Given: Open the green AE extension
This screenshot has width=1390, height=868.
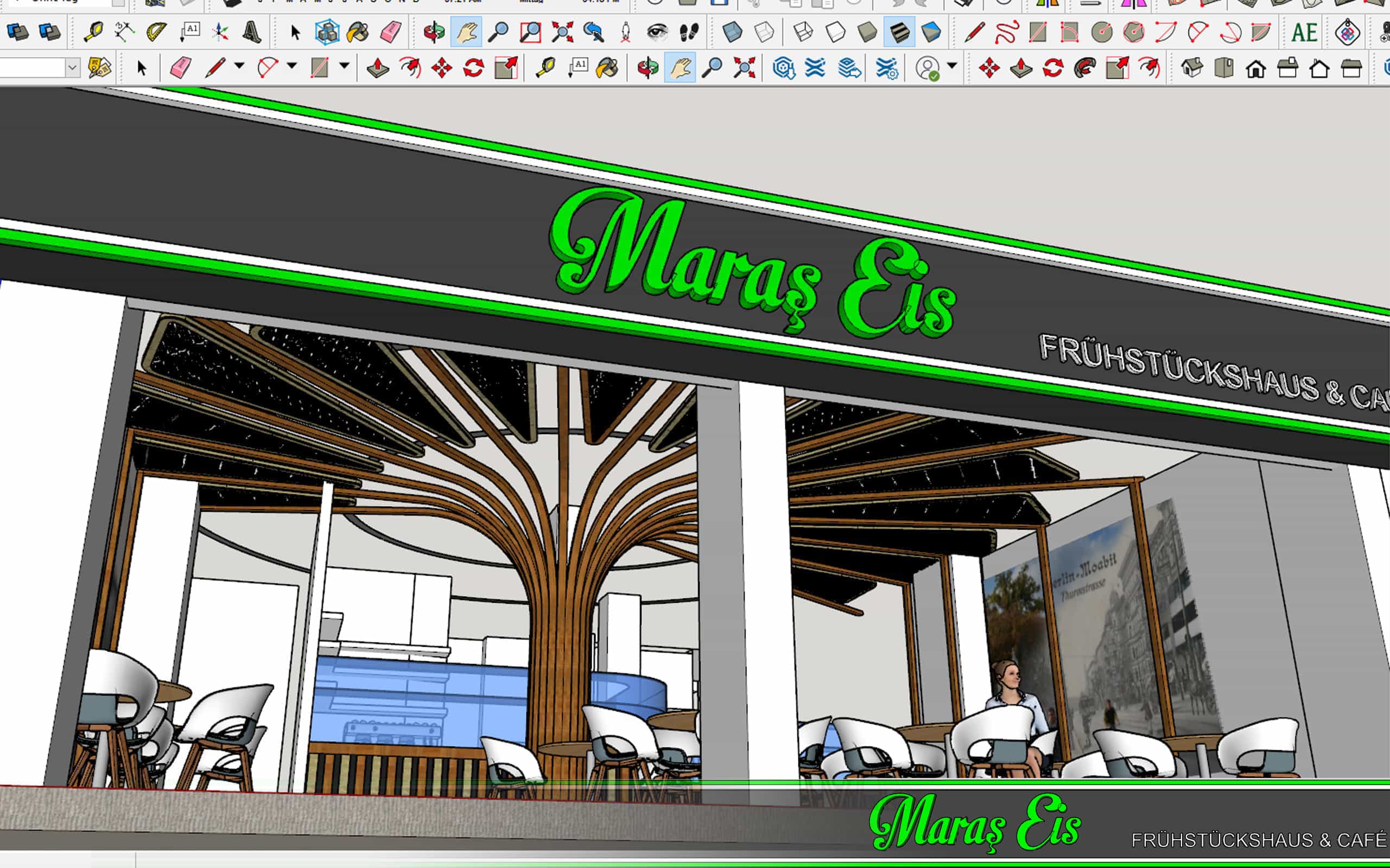Looking at the screenshot, I should (x=1304, y=31).
